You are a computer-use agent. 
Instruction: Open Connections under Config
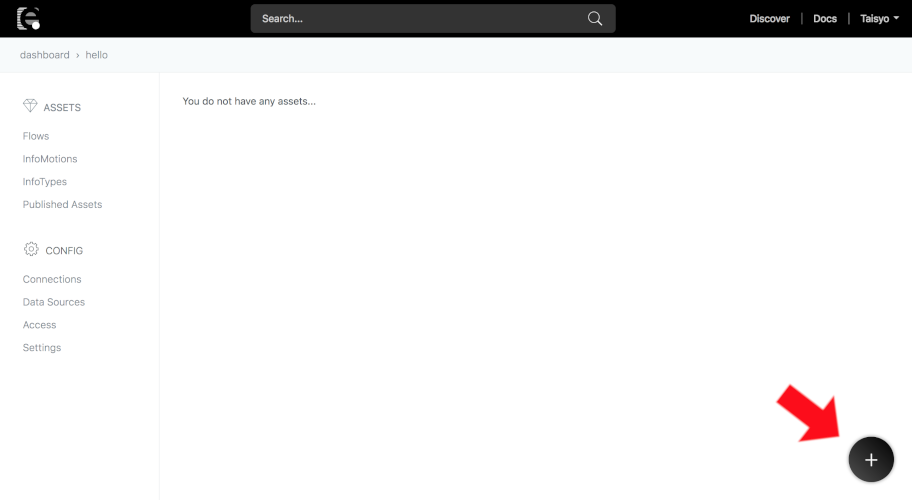[x=52, y=279]
